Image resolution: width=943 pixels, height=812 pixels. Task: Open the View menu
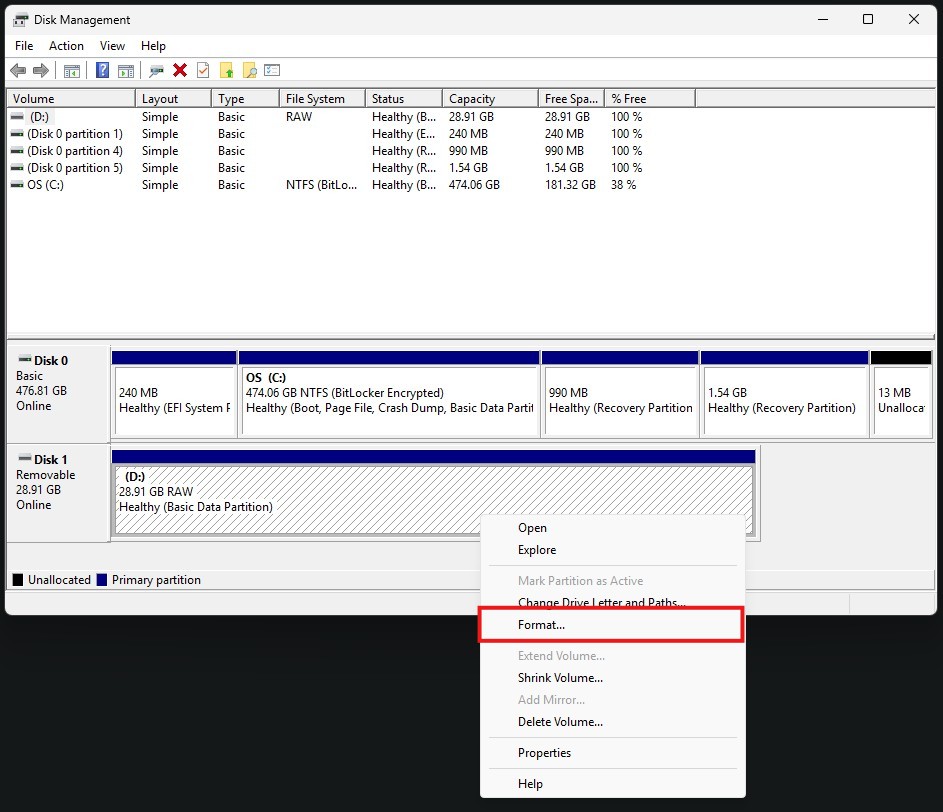pos(111,46)
